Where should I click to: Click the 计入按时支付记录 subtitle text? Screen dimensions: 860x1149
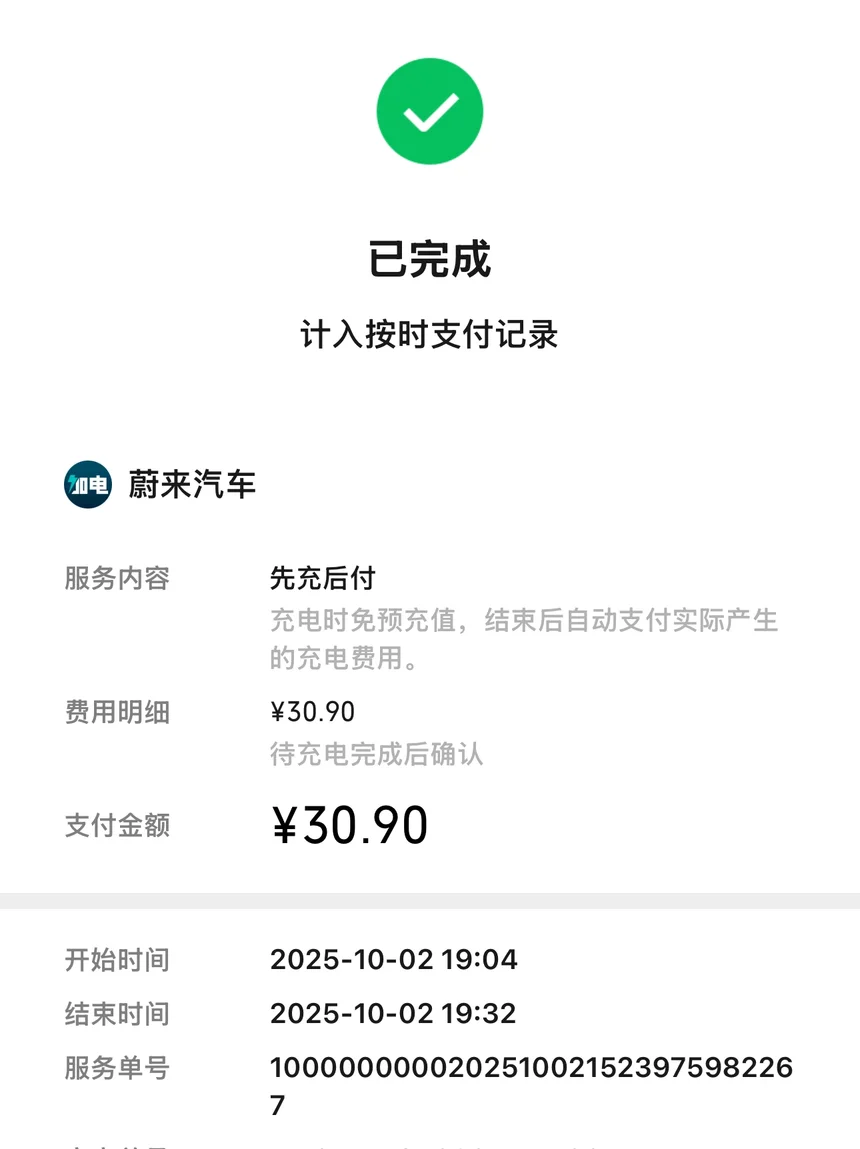click(429, 335)
